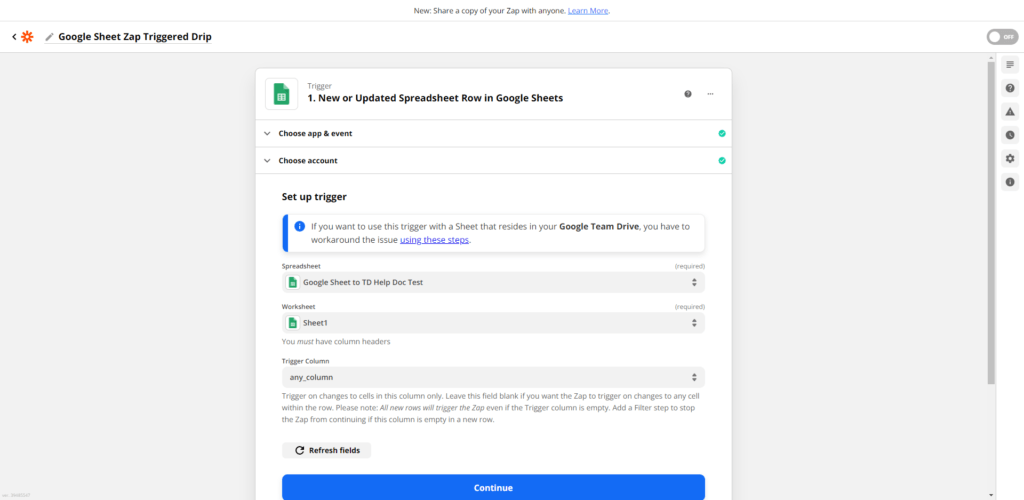
Task: Click the 'You must have column headers' note
Action: [x=336, y=341]
